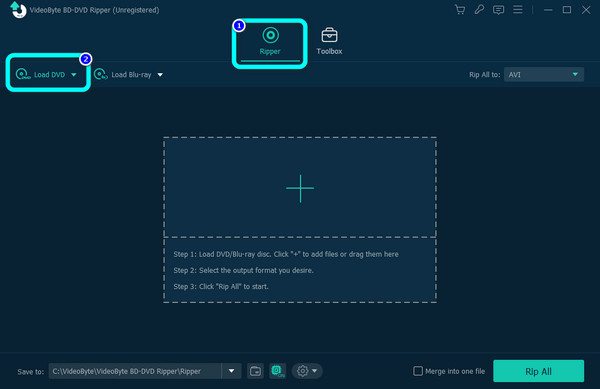Click the Rip All button
This screenshot has height=389, width=600.
pos(538,371)
